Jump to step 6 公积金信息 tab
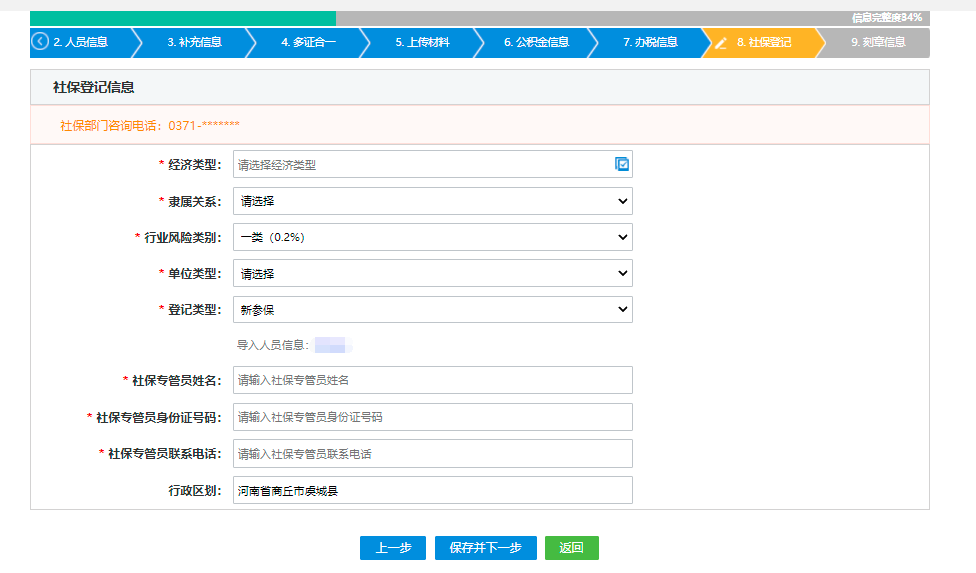976x573 pixels. 536,43
